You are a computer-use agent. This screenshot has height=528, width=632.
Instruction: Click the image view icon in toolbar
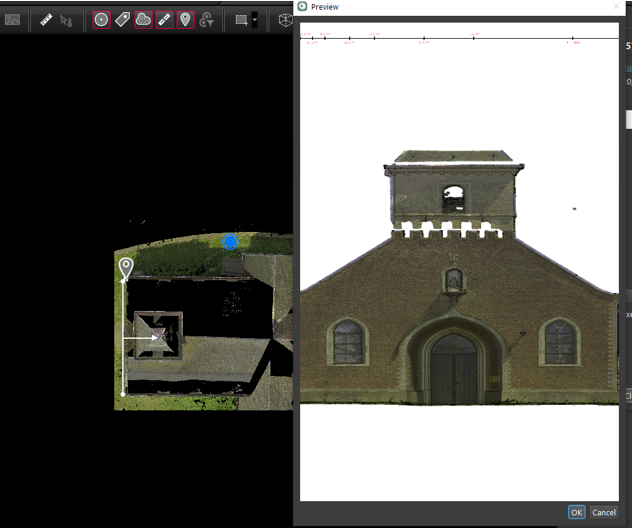[x=13, y=19]
